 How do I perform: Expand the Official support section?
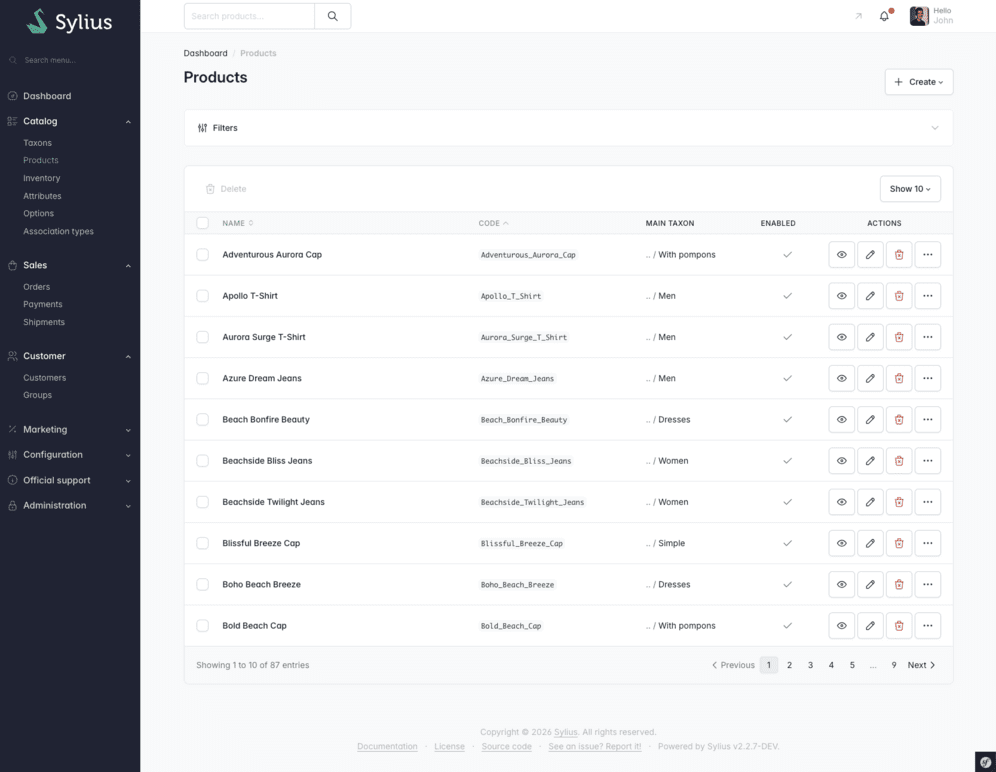70,480
